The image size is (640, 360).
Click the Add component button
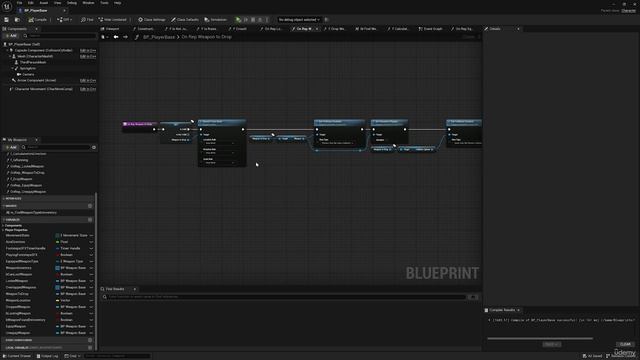(x=11, y=36)
